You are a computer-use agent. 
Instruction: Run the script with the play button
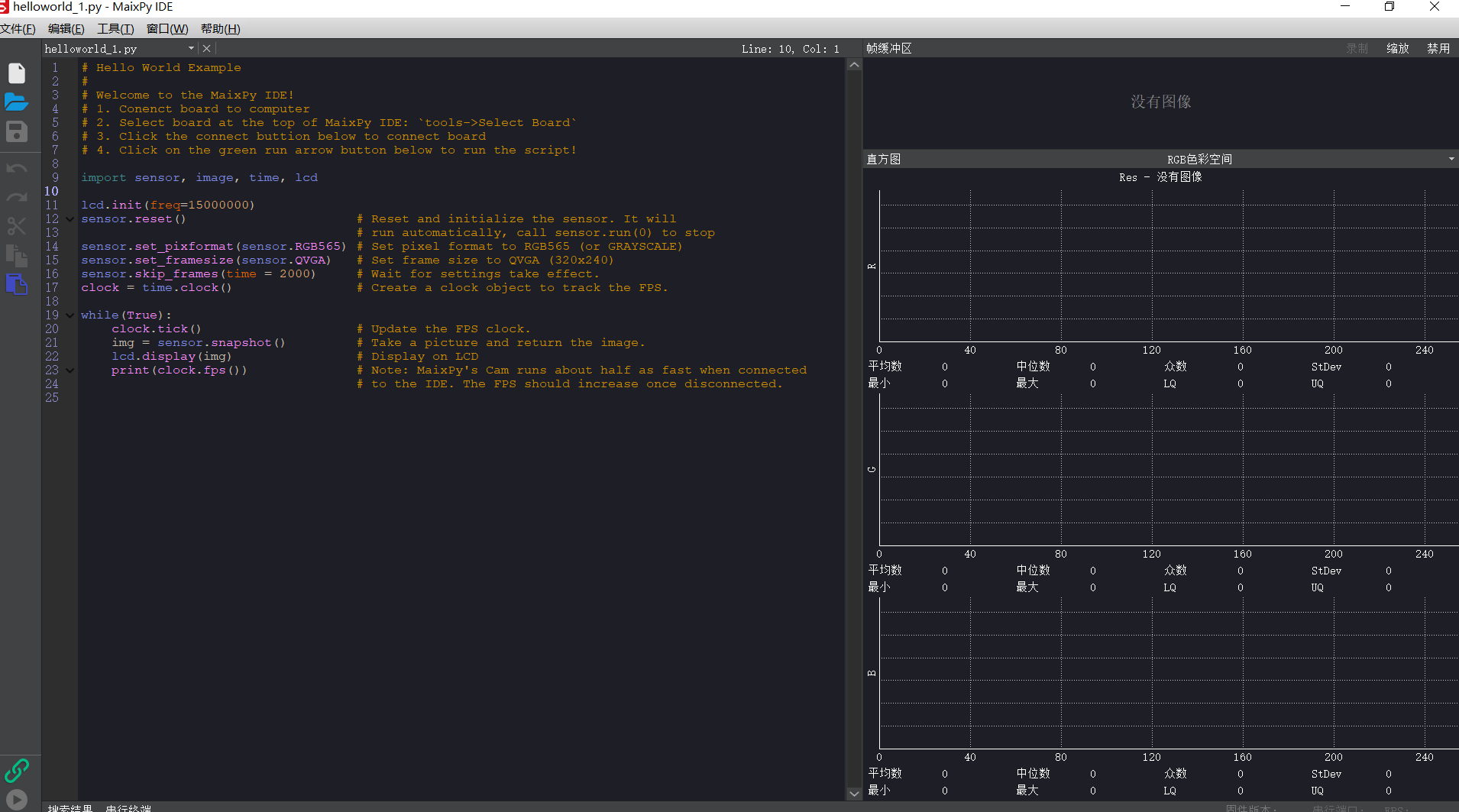tap(17, 800)
